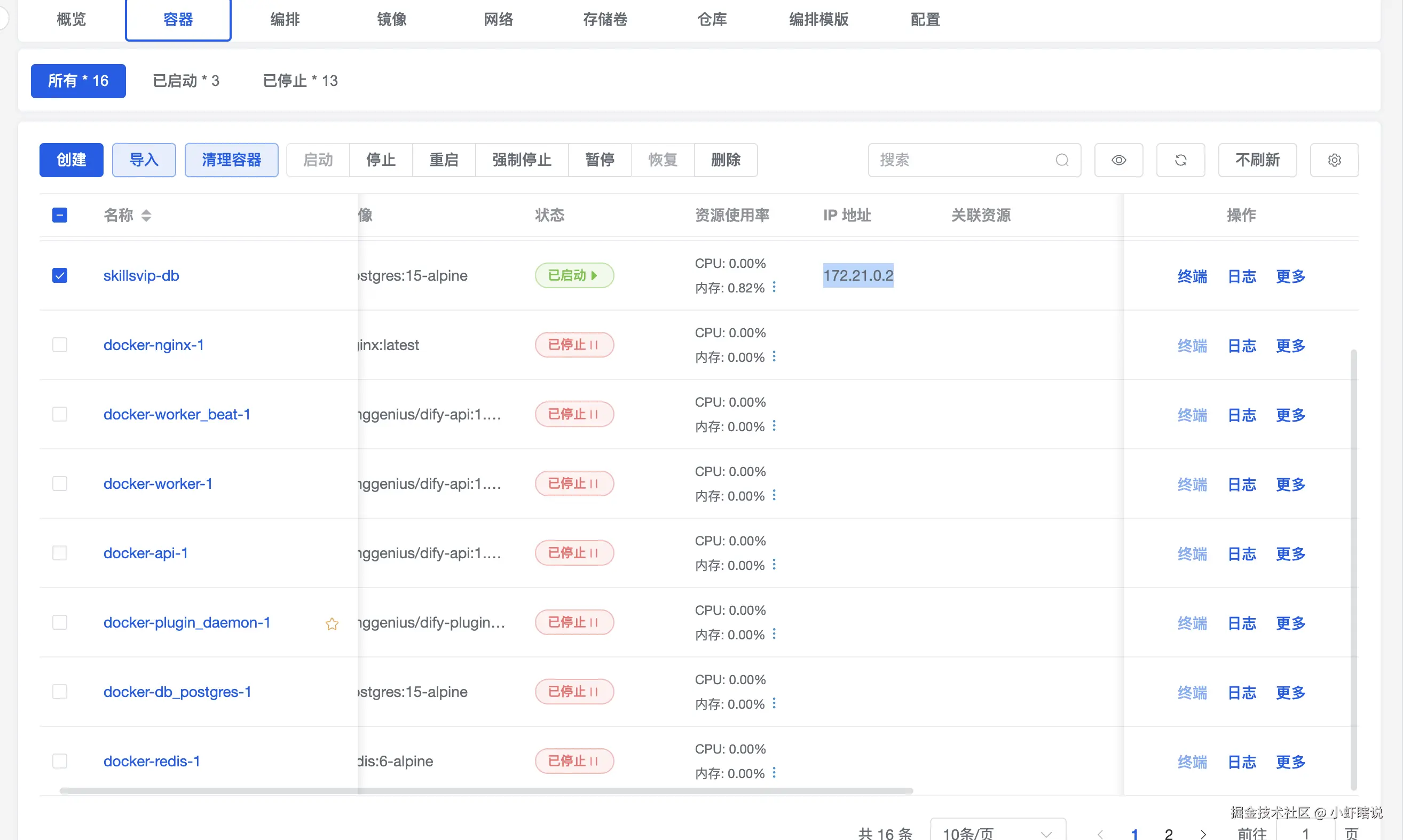Open the 10条/页 page size dropdown

[x=997, y=833]
